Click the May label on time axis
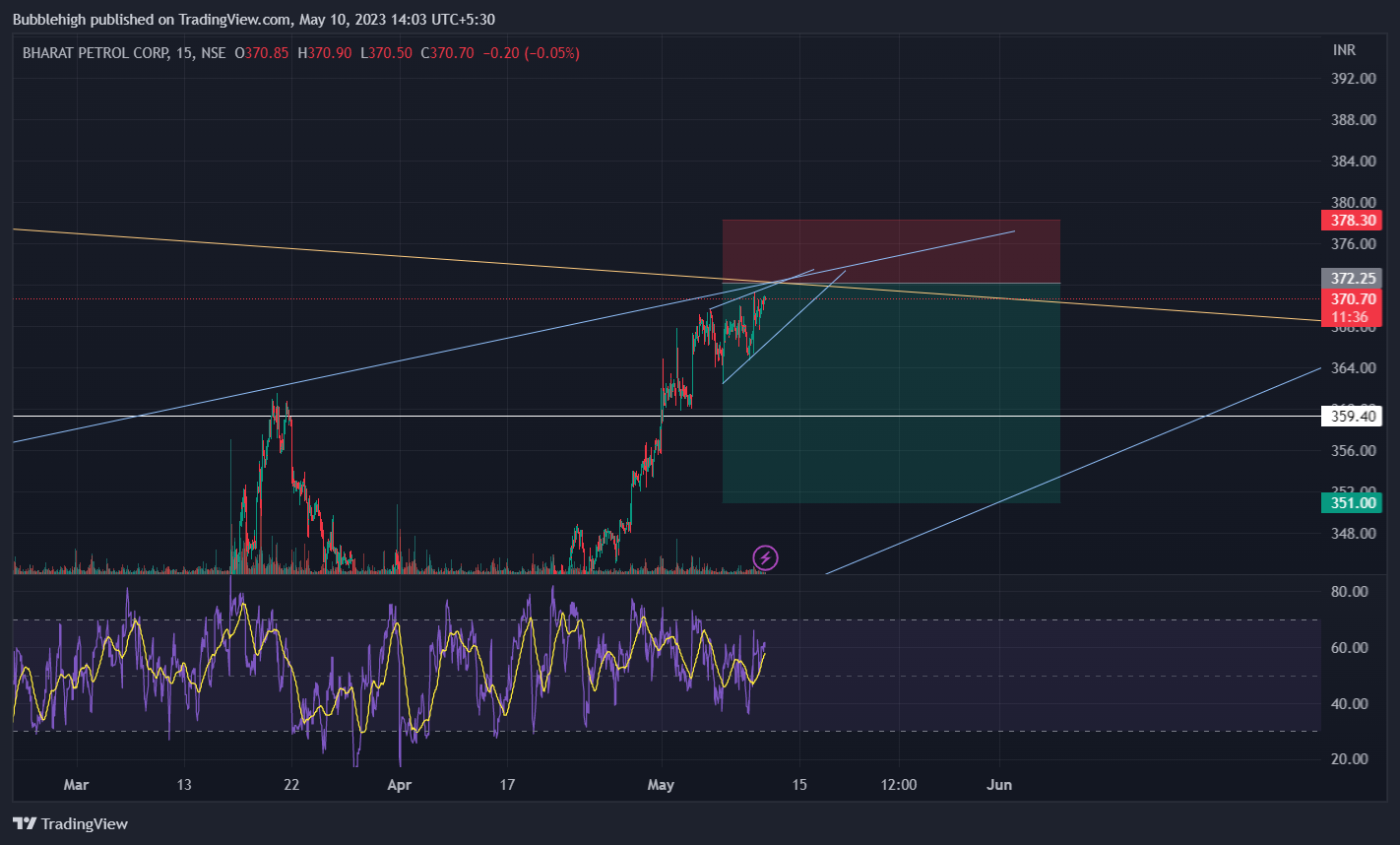 pos(662,785)
